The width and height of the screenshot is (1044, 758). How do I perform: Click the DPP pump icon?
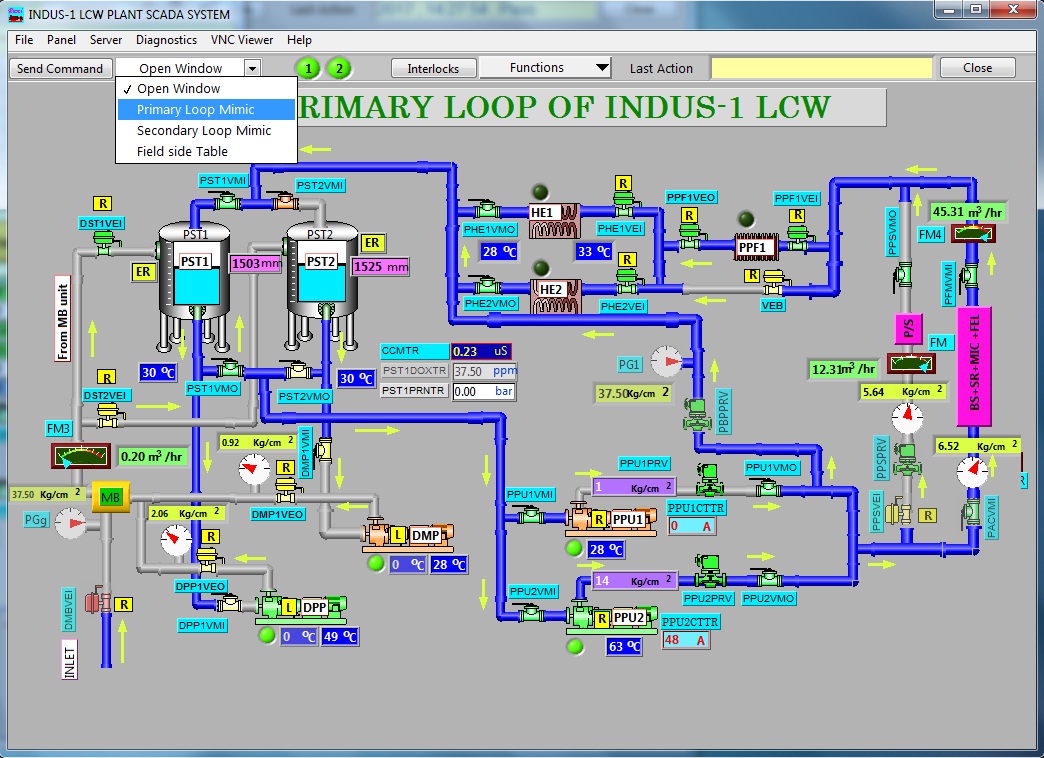pos(301,607)
